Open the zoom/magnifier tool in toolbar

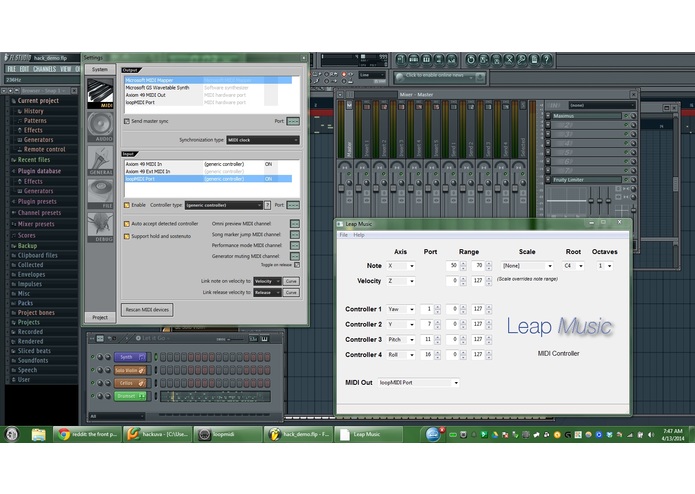521,59
